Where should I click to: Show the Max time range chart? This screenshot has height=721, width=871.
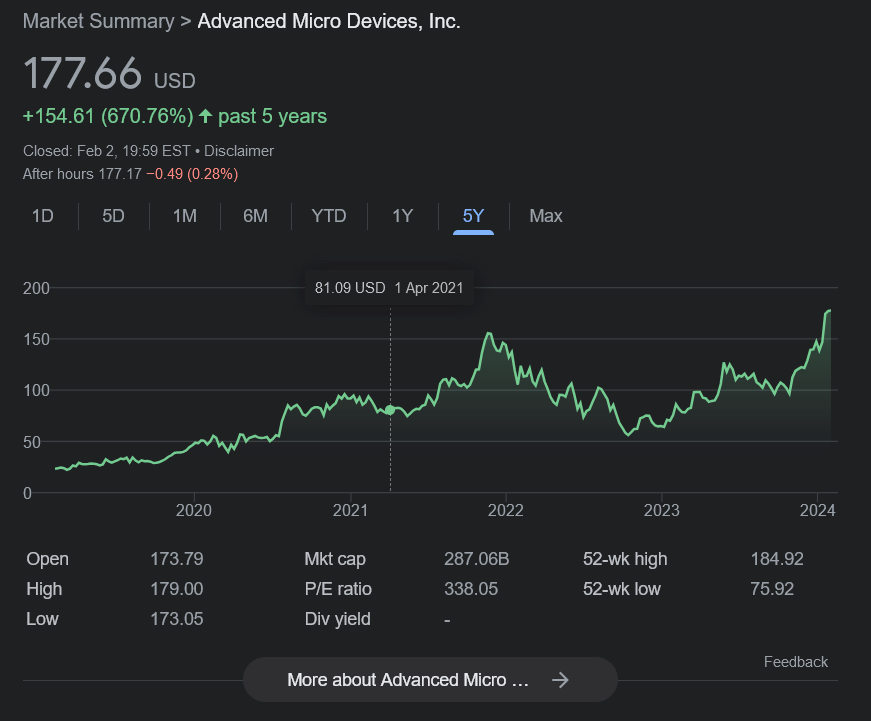546,216
